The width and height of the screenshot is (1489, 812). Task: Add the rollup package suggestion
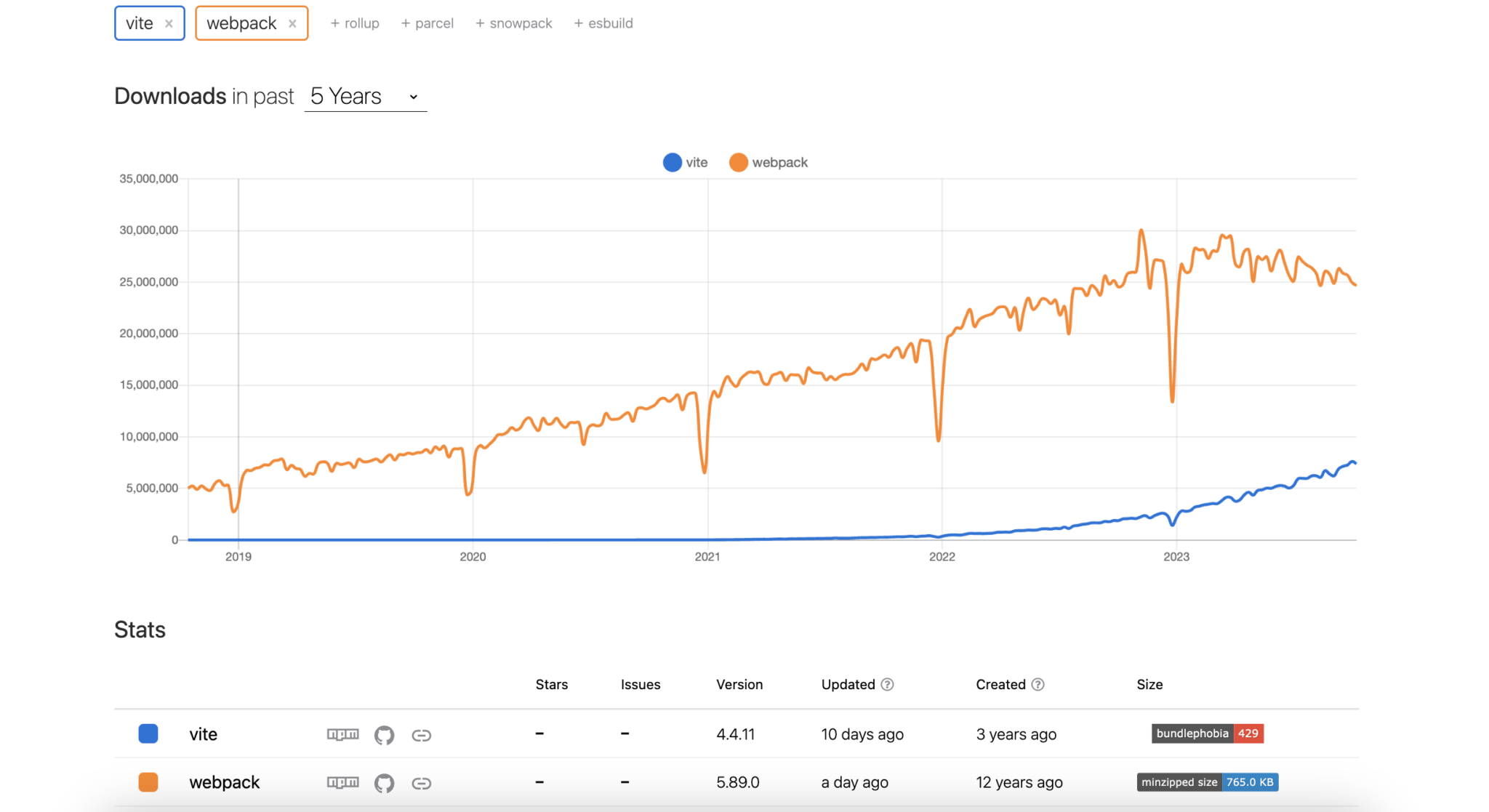(x=355, y=23)
